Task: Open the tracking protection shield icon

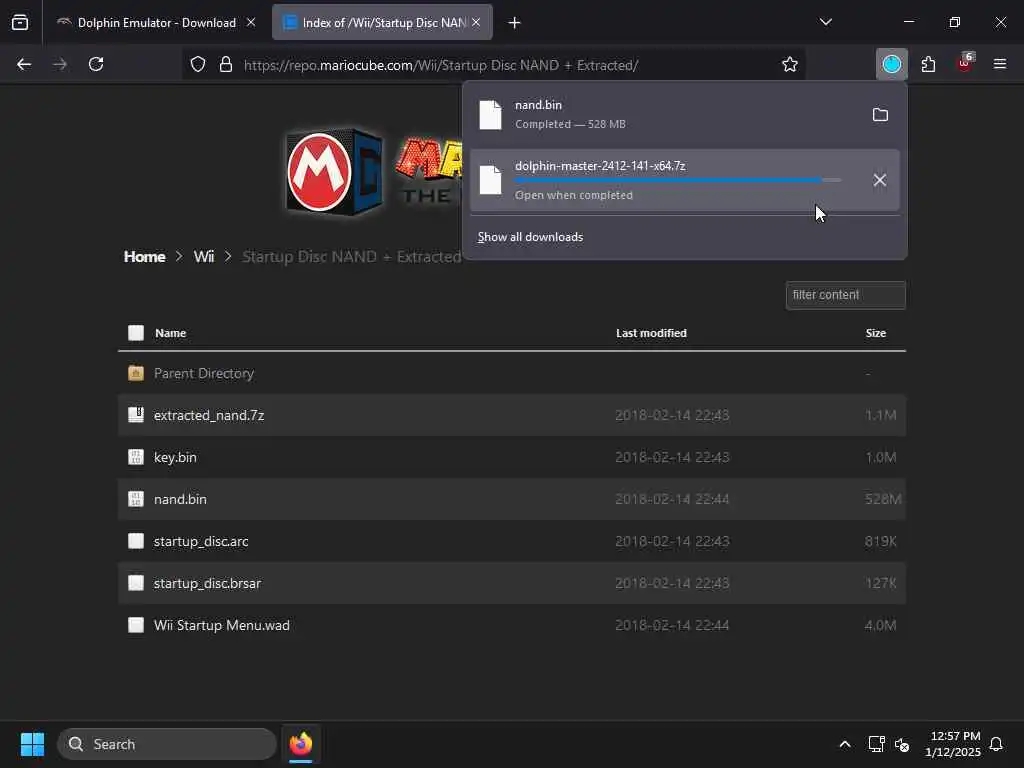Action: click(x=198, y=64)
